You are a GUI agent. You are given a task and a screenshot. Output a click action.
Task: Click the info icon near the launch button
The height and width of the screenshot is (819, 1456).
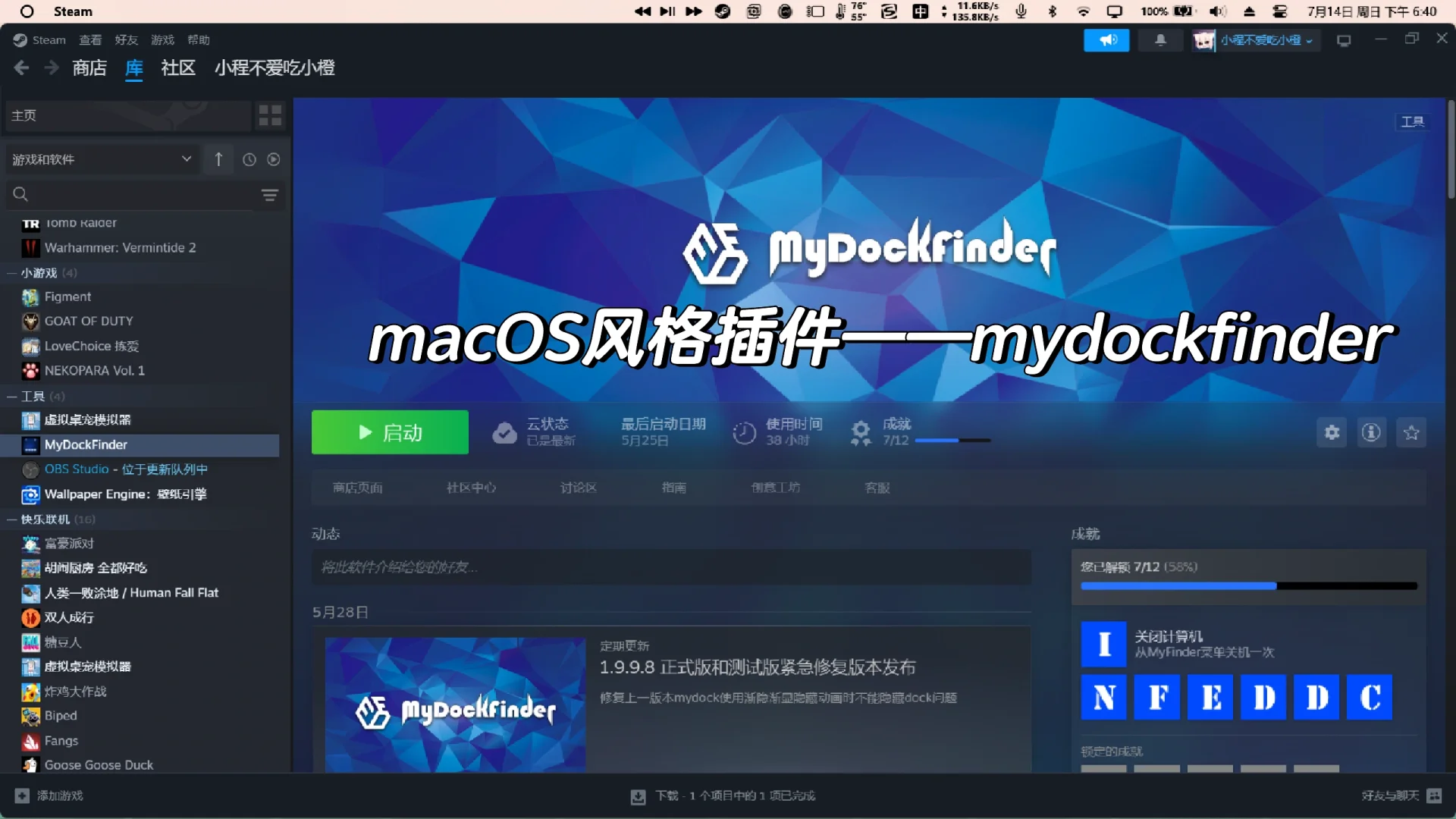(x=1371, y=432)
